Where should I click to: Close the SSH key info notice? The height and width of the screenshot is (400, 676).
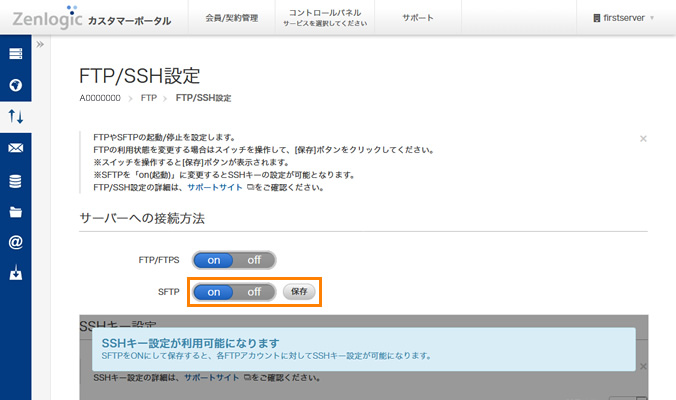click(643, 366)
